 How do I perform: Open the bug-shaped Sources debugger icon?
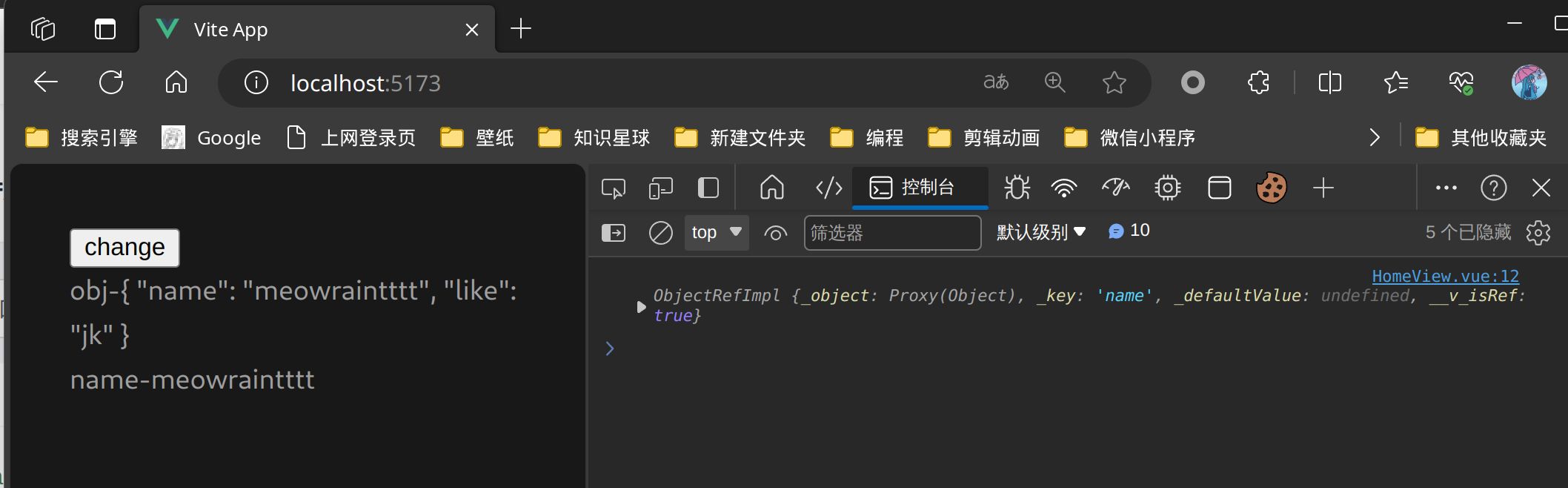1017,188
